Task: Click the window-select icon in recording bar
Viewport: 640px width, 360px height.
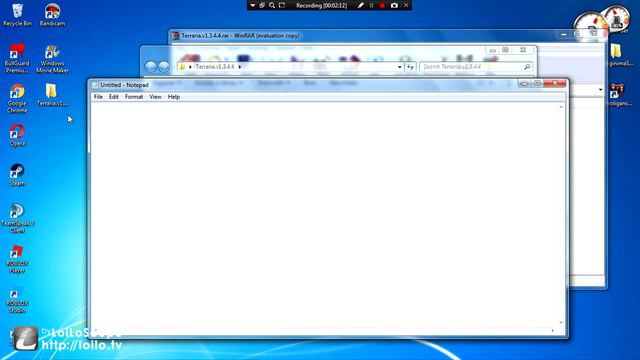Action: point(262,5)
